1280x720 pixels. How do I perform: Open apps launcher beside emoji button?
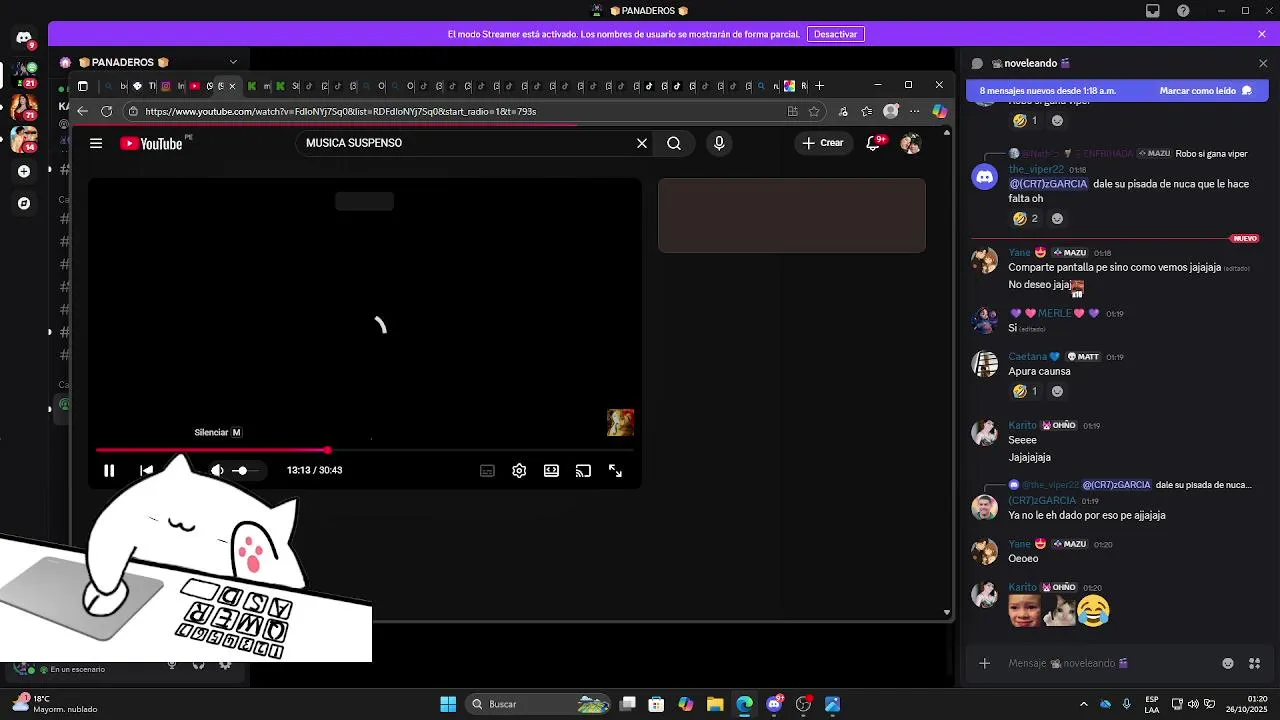[x=1254, y=663]
